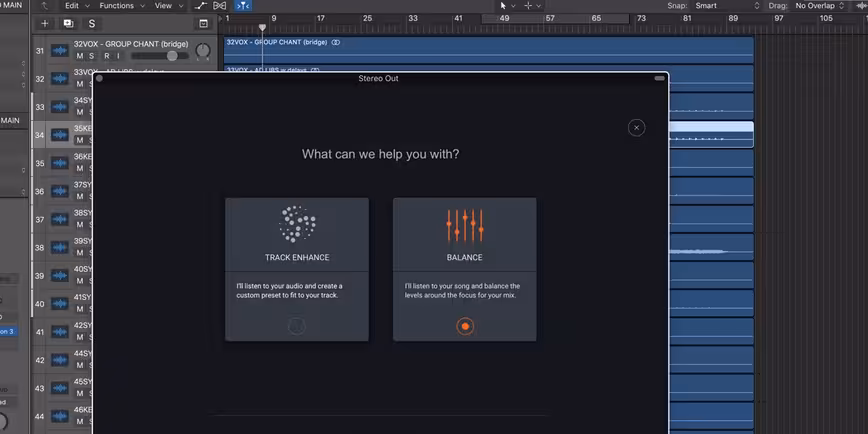This screenshot has width=868, height=434.
Task: Open the pointer left-click tool menu
Action: (507, 6)
